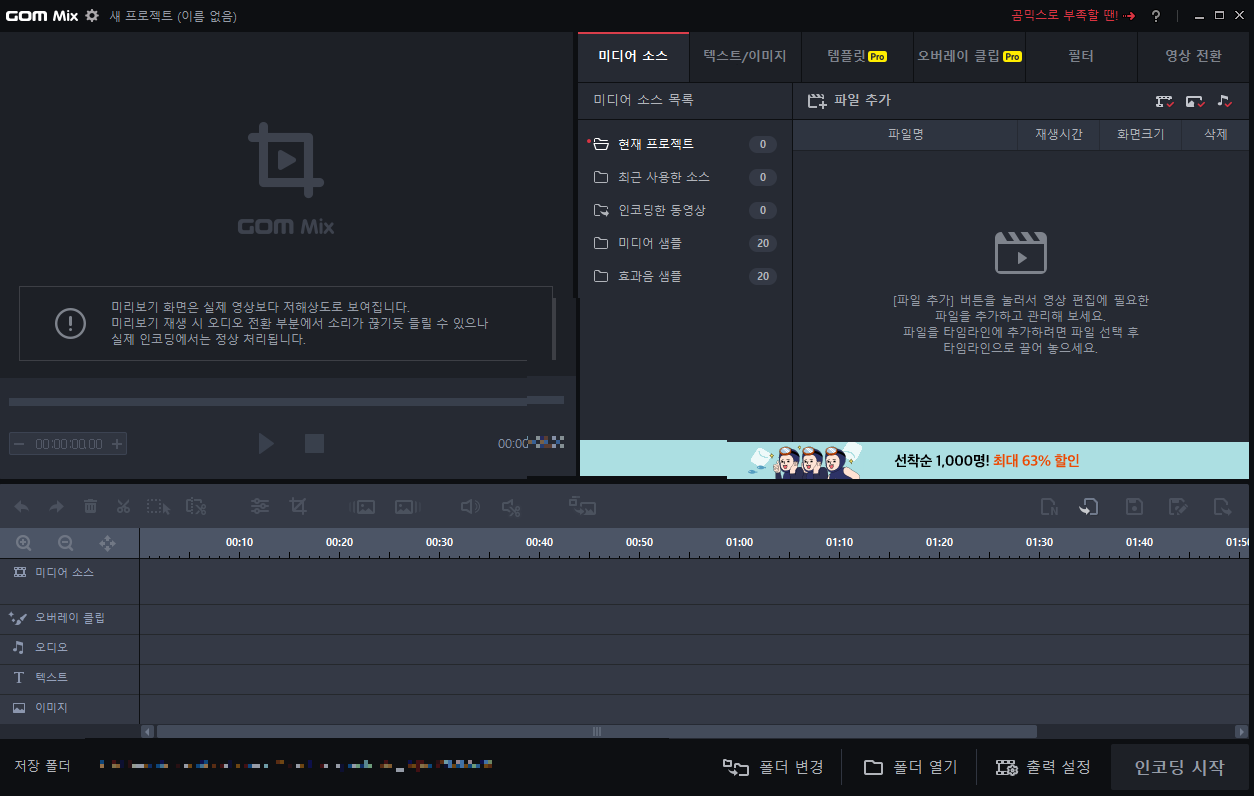Zoom in the timeline
The image size is (1254, 796).
(x=24, y=543)
